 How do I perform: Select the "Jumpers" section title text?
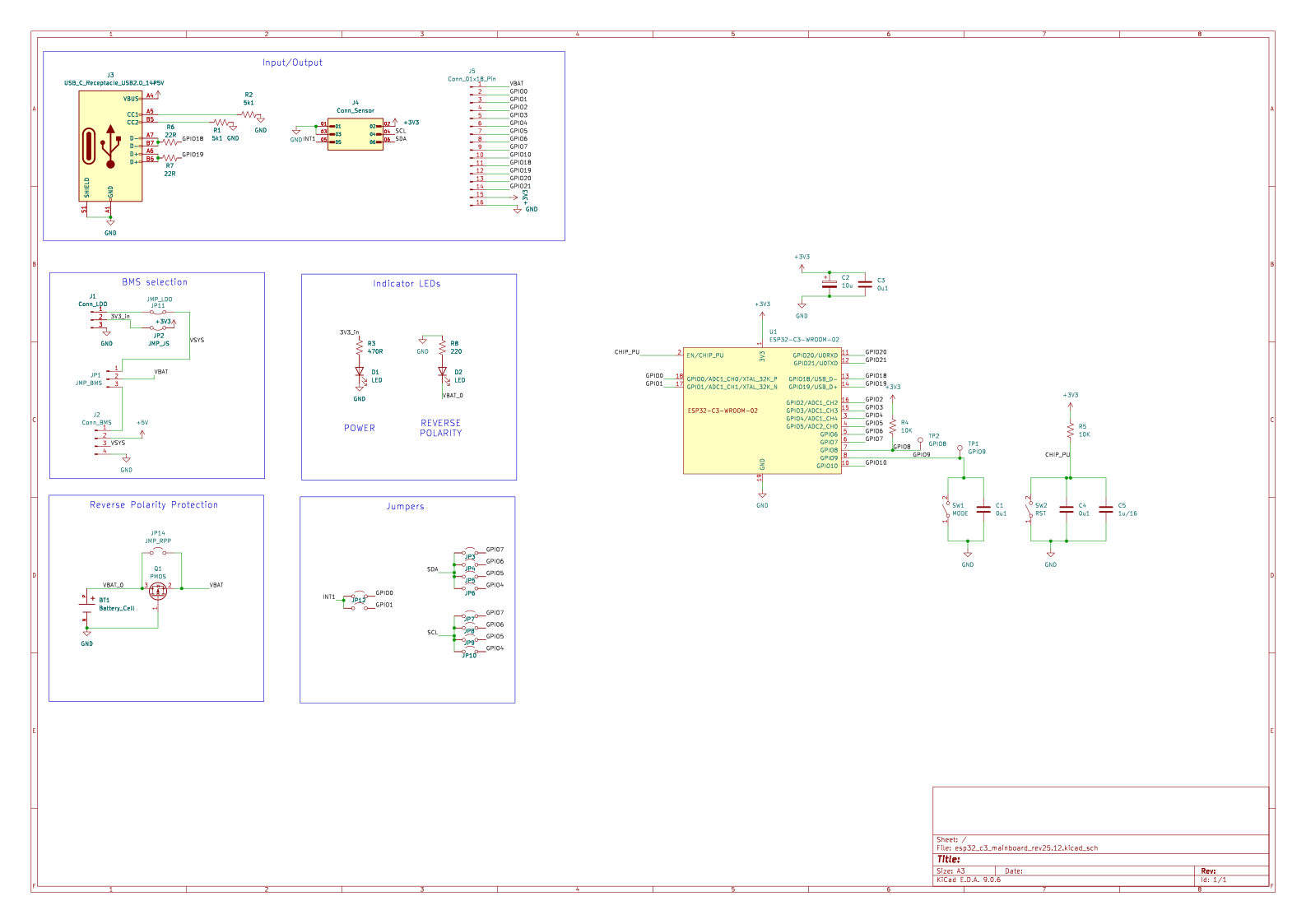tap(406, 507)
